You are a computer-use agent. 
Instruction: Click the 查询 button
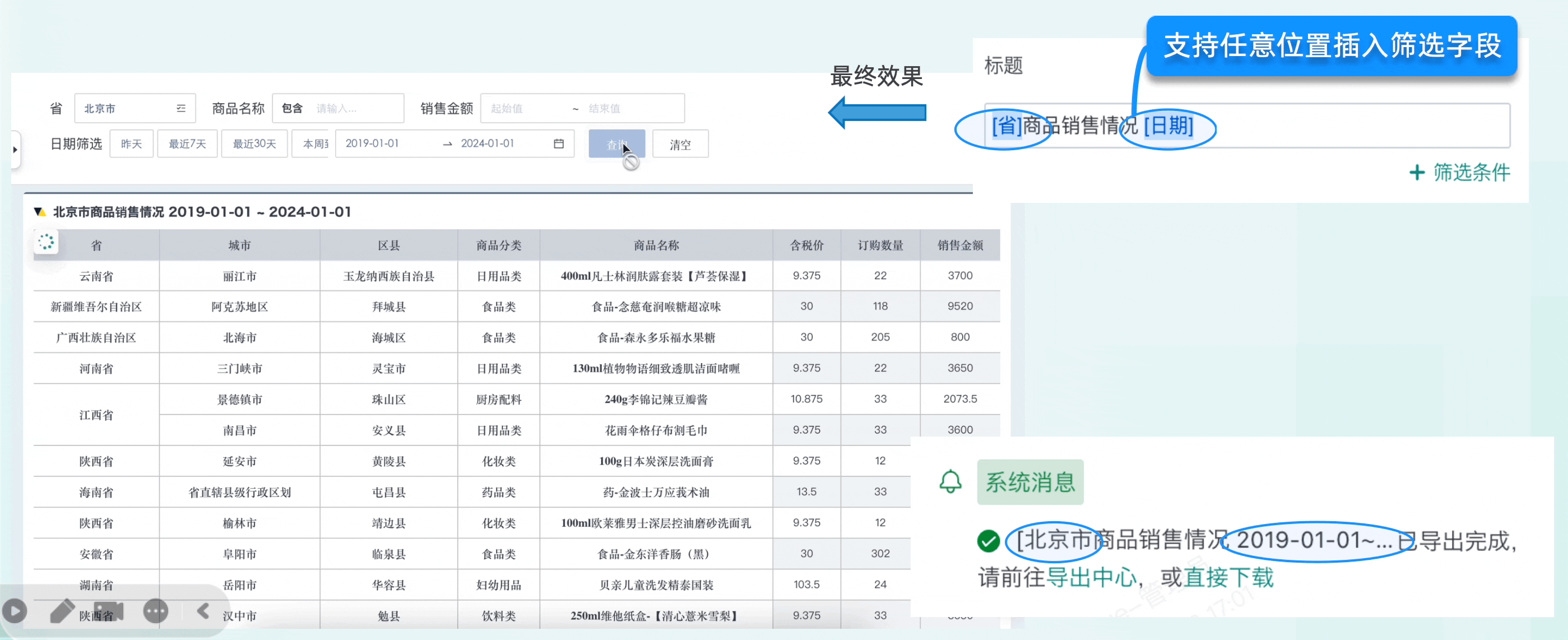pos(616,145)
